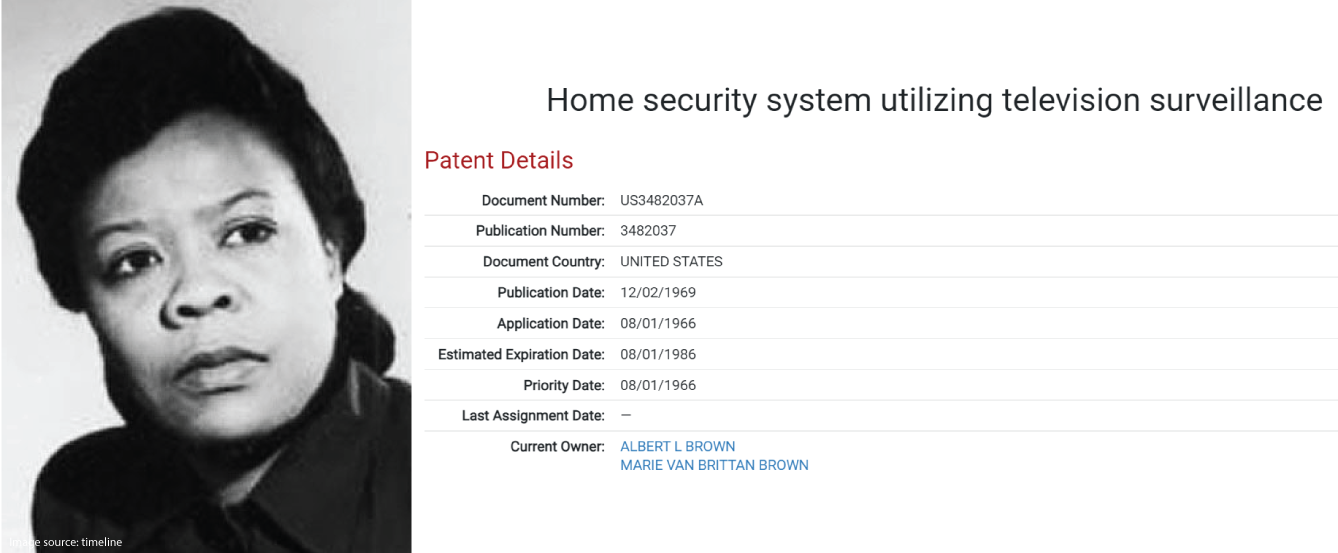Open the MARIE VAN BRITTAN BROWN link
This screenshot has width=1338, height=553.
point(714,465)
